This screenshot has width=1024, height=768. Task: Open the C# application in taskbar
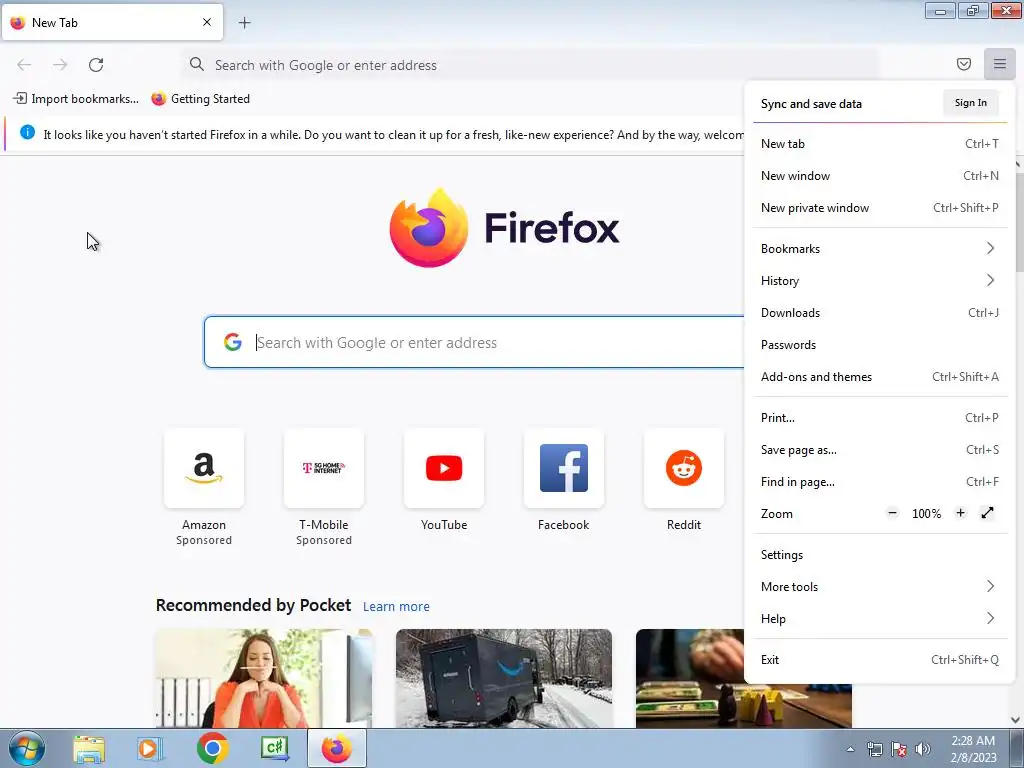(274, 748)
